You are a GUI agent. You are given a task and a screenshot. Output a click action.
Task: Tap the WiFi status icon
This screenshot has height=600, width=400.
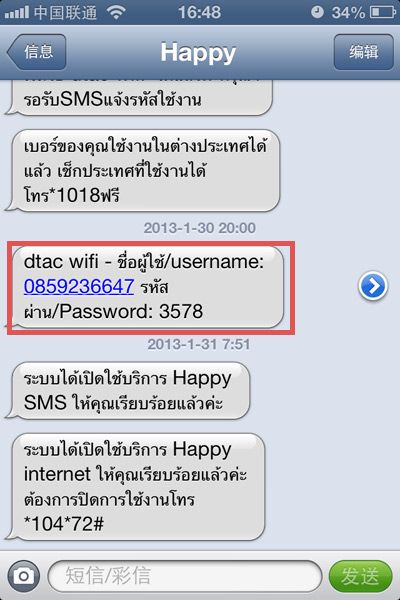tap(116, 13)
